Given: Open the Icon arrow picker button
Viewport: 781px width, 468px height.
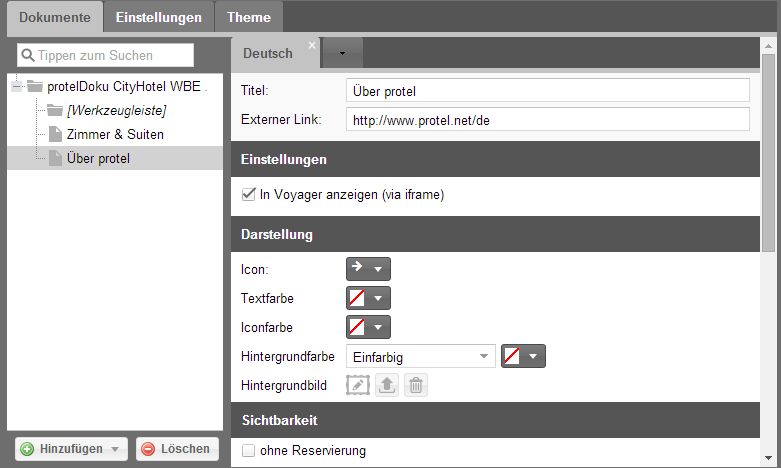Looking at the screenshot, I should (368, 269).
